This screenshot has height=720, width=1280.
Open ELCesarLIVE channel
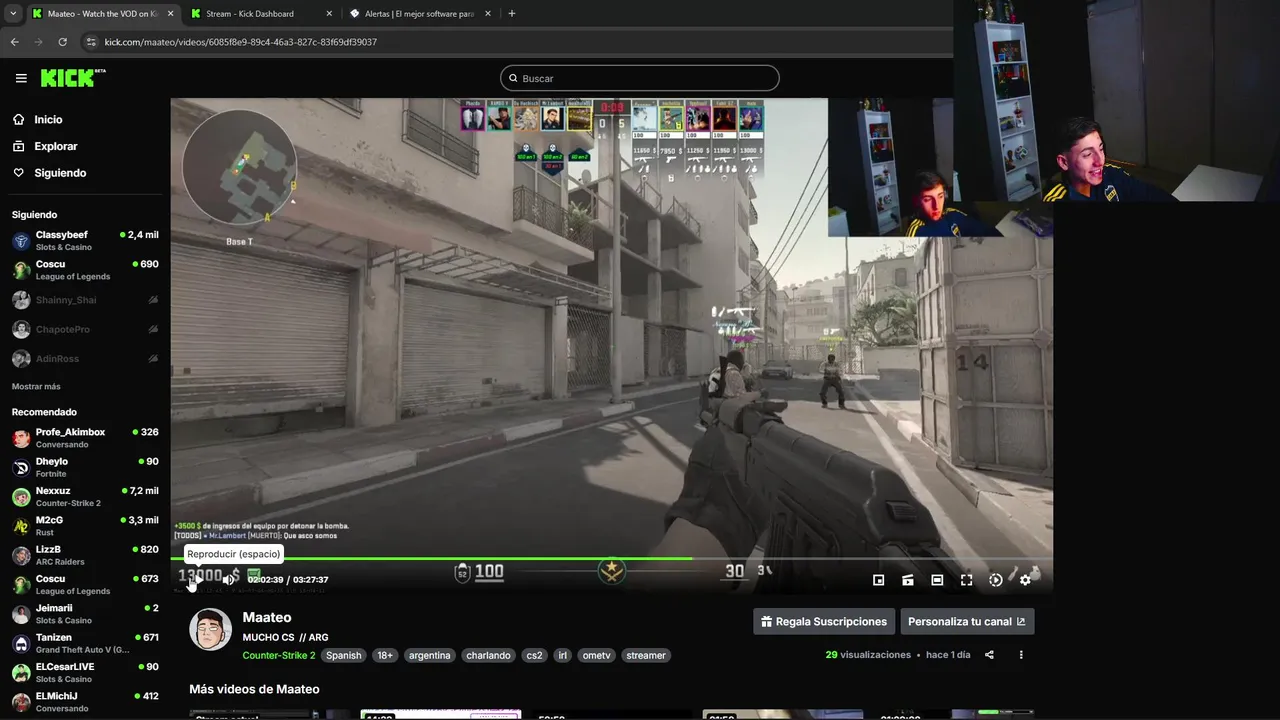(x=85, y=672)
